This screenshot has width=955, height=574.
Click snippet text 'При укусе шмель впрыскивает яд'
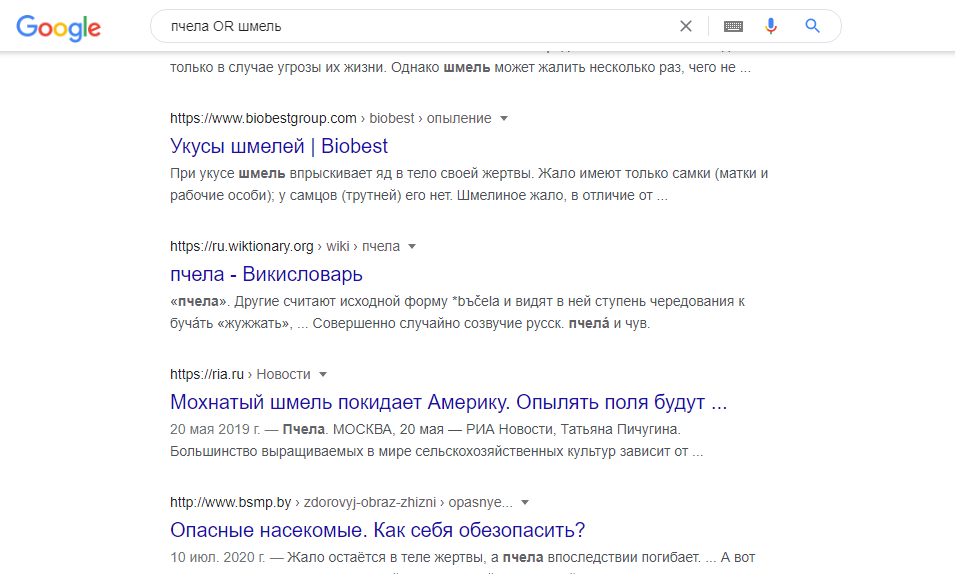281,174
